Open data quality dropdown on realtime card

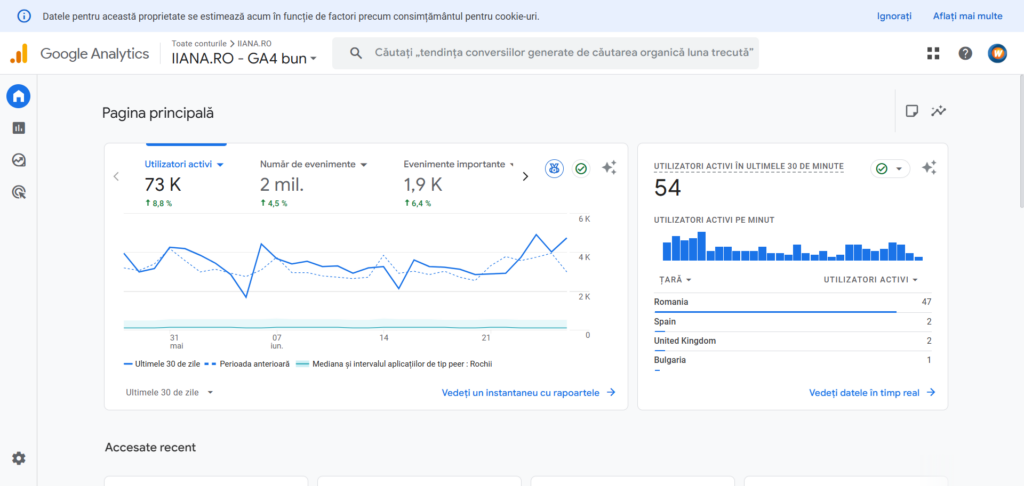click(890, 169)
